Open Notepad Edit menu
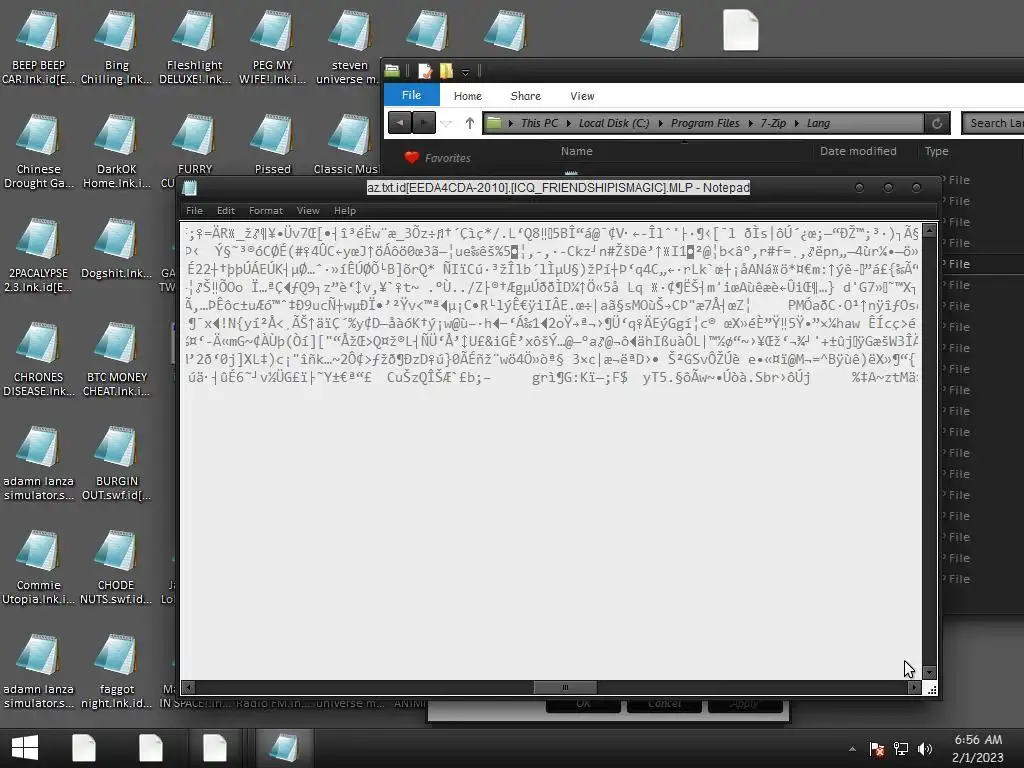The height and width of the screenshot is (768, 1024). coord(225,210)
